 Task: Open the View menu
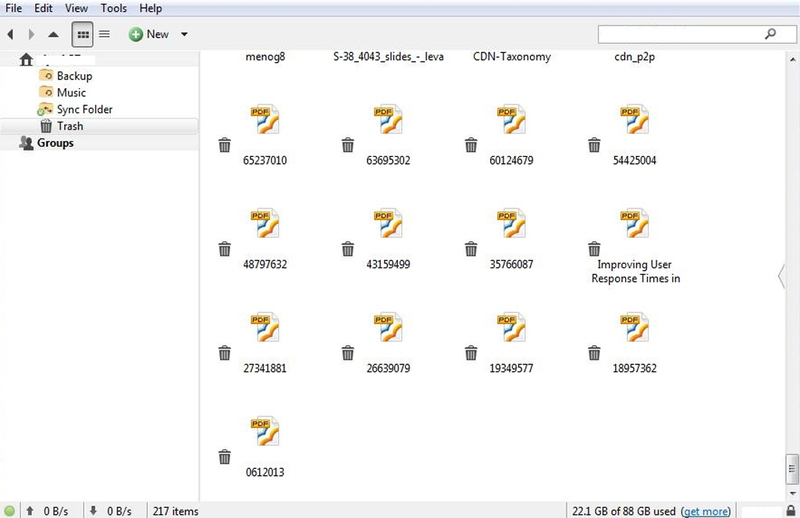pos(77,8)
